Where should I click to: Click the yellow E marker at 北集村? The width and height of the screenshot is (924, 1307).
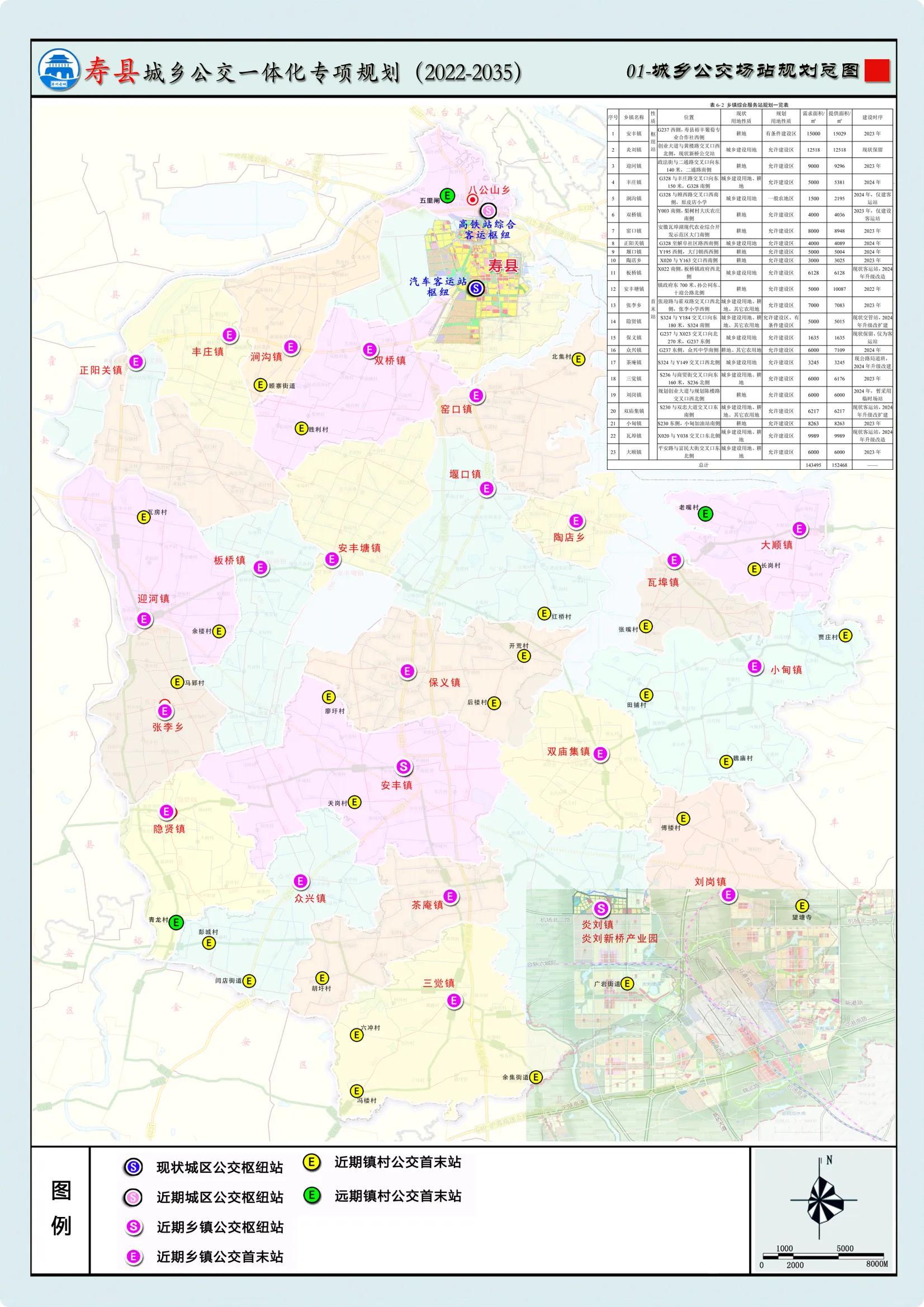pos(579,359)
